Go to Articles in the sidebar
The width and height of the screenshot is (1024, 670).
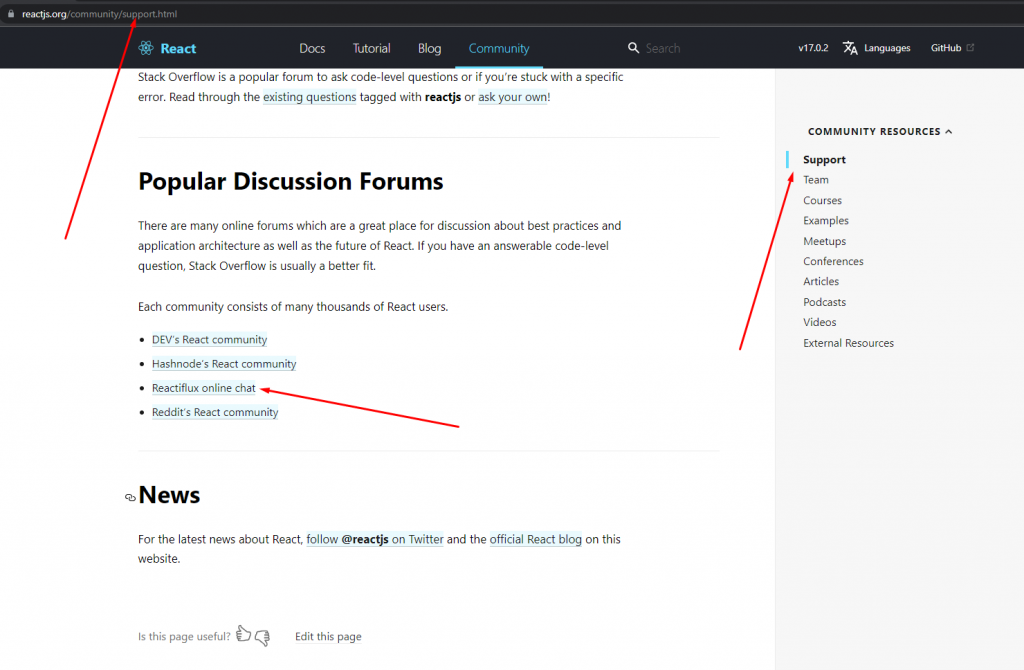[x=821, y=281]
